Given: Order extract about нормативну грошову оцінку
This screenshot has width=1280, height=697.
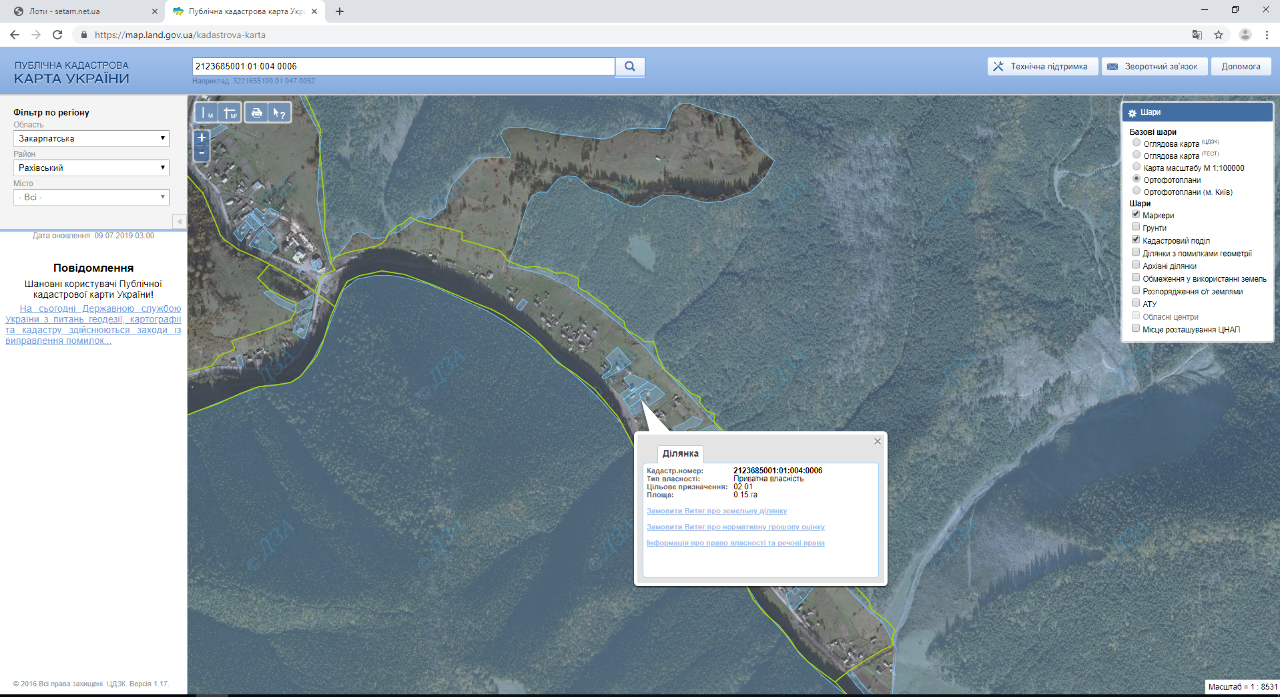Looking at the screenshot, I should [x=736, y=526].
